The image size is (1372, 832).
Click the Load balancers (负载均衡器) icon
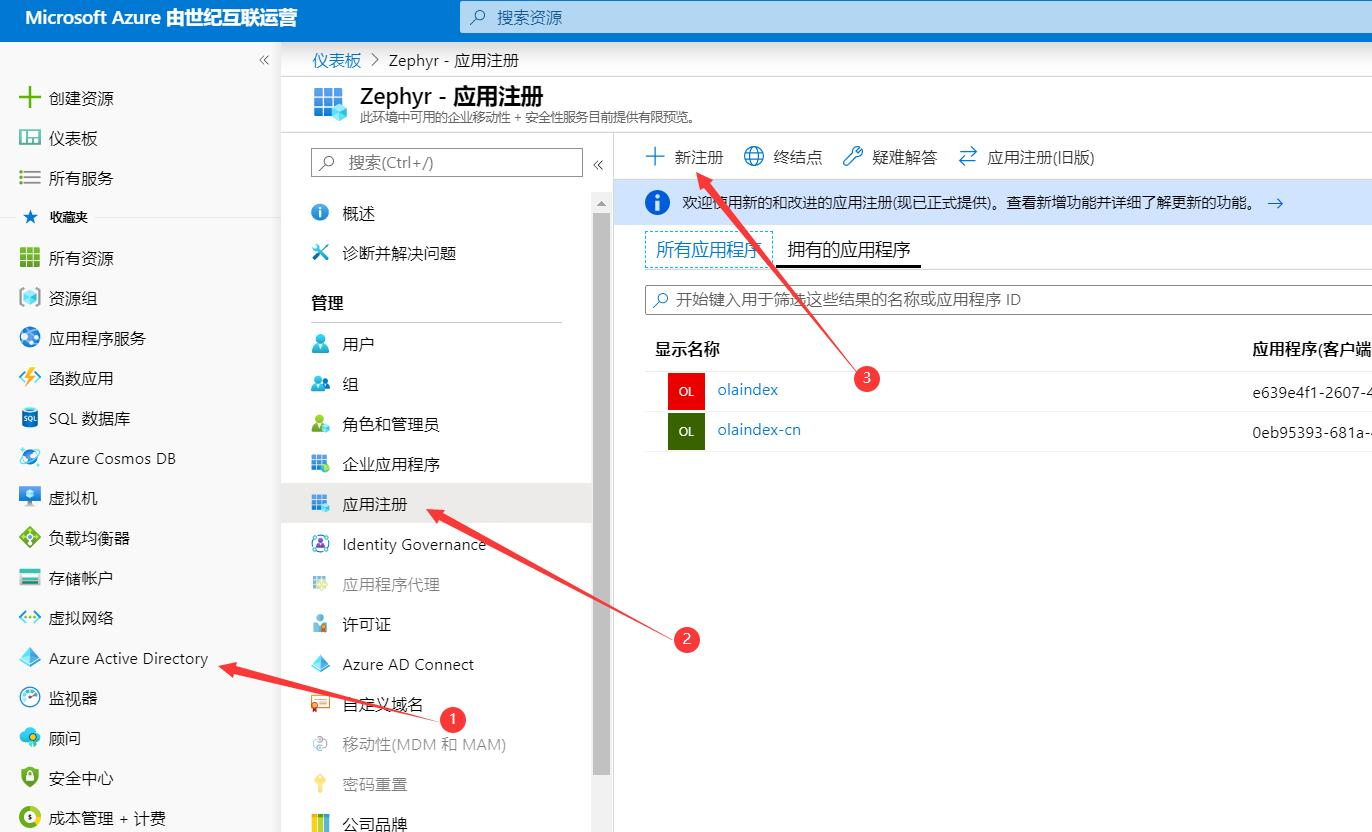[x=30, y=538]
